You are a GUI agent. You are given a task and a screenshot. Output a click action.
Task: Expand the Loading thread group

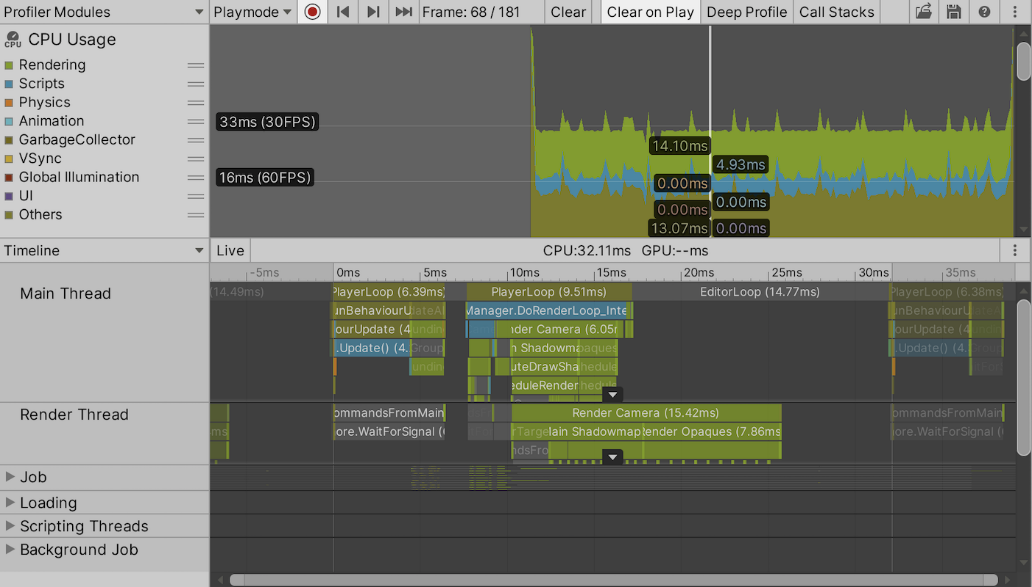(10, 502)
